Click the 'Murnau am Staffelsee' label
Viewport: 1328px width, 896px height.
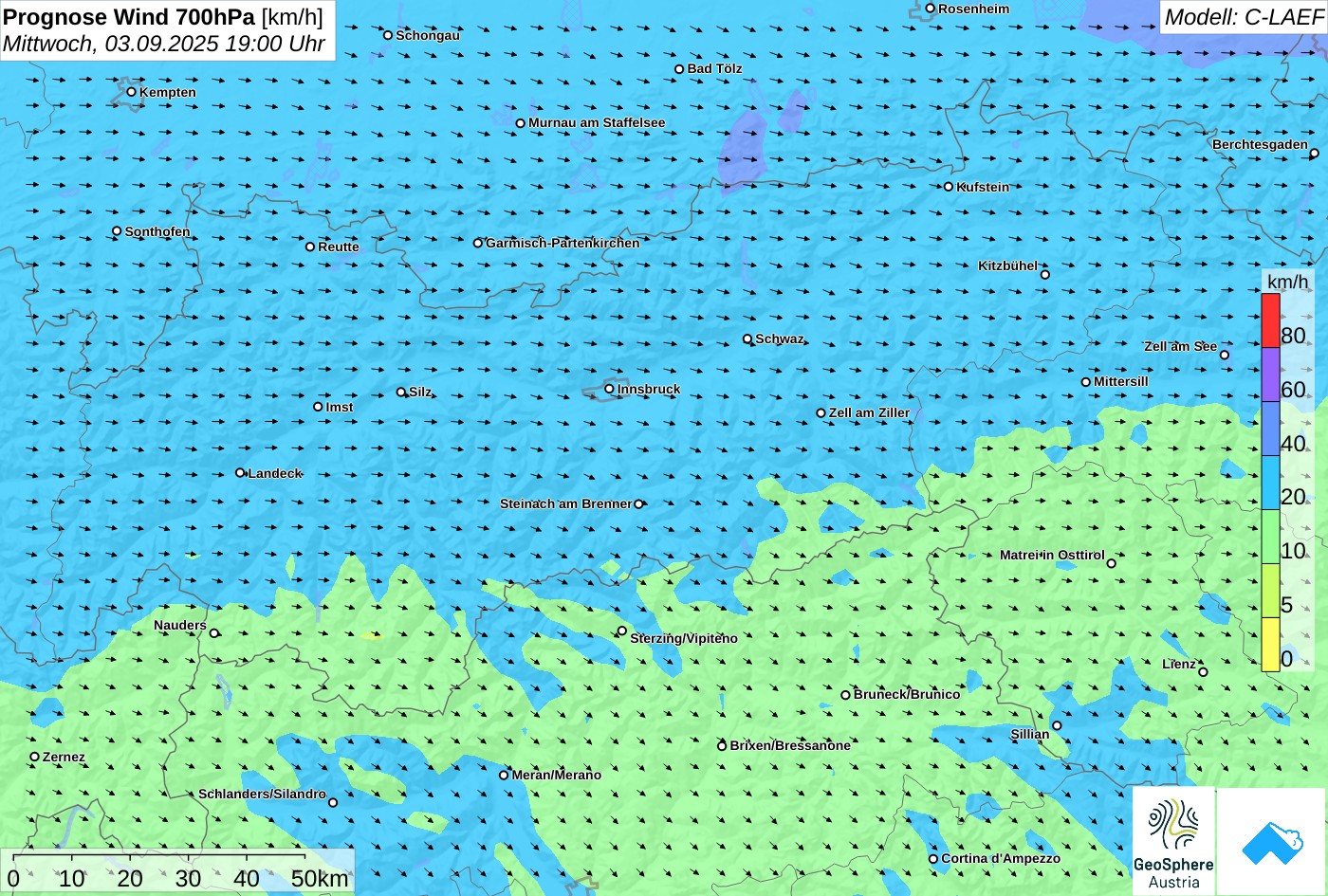tap(597, 122)
